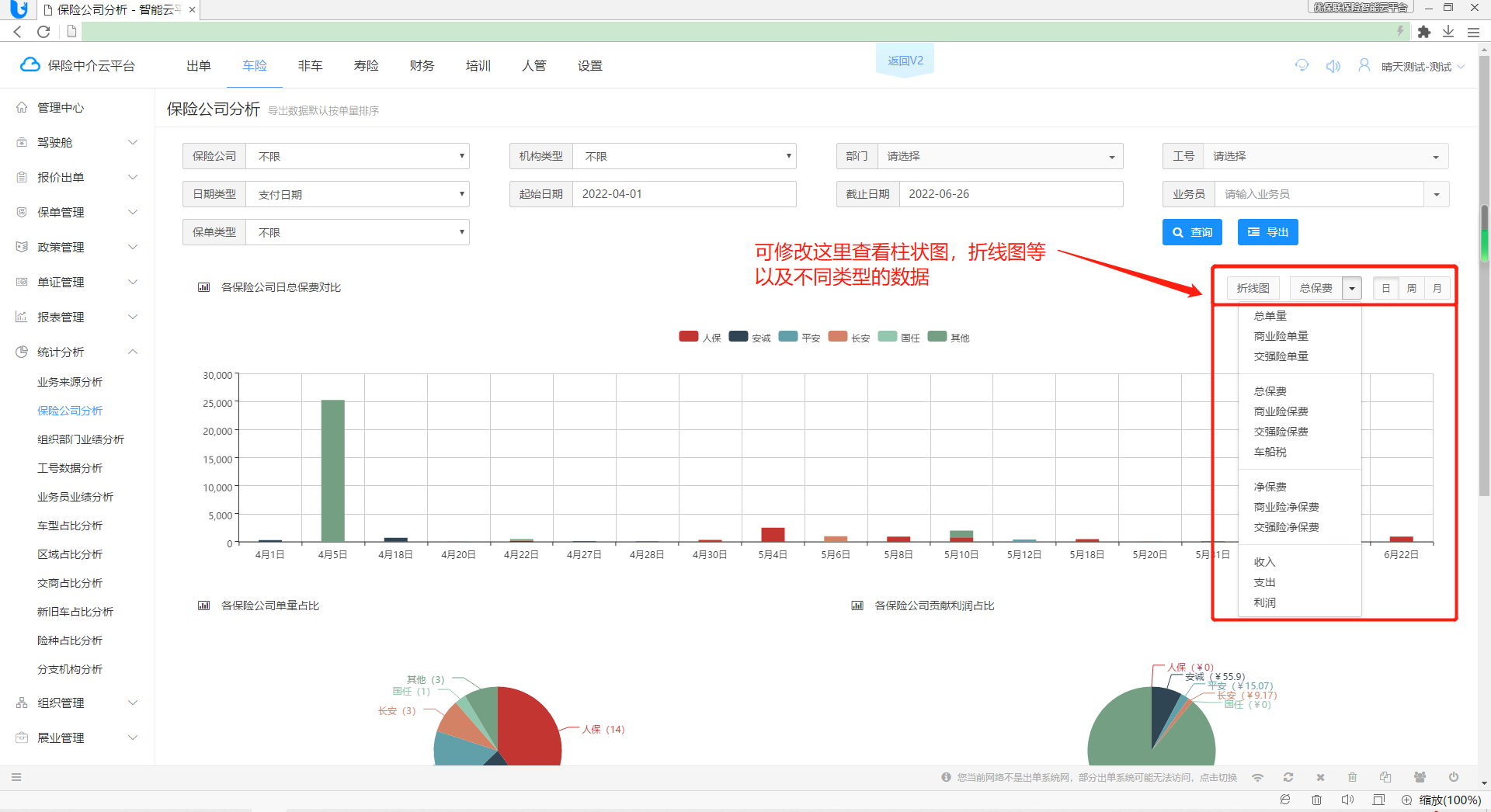Open the customer service headset icon
Screen dimensions: 1491x812
[1302, 66]
